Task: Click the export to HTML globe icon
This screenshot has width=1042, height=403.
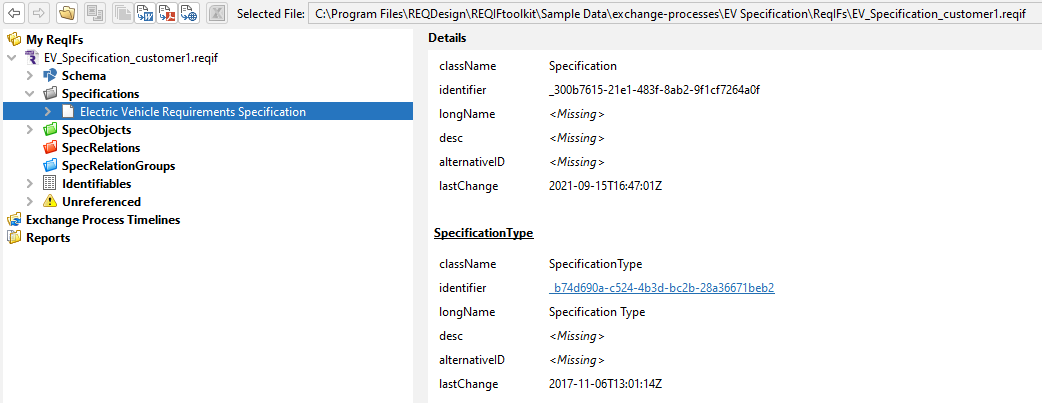Action: 189,14
